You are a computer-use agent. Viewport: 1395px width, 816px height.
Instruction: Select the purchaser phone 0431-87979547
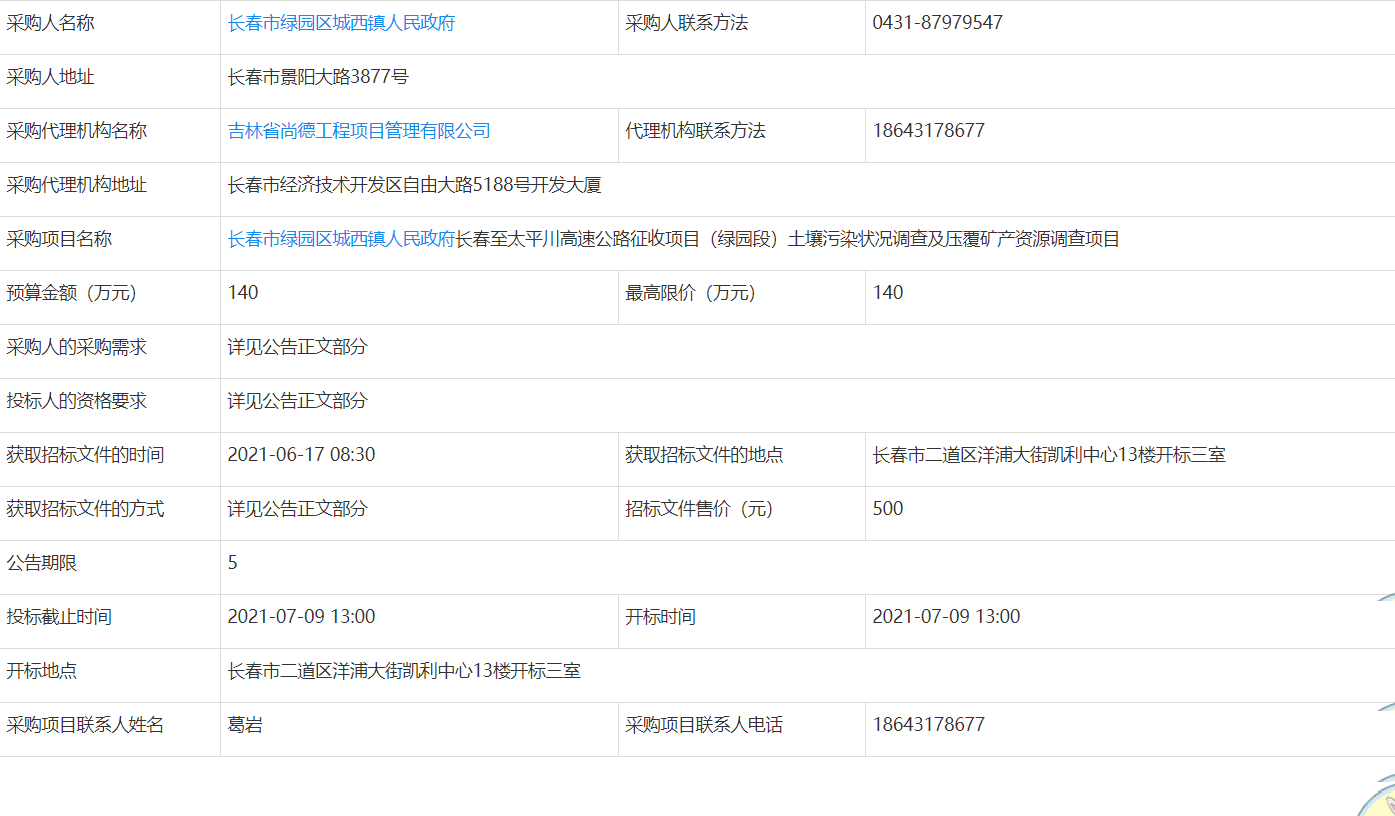coord(937,23)
